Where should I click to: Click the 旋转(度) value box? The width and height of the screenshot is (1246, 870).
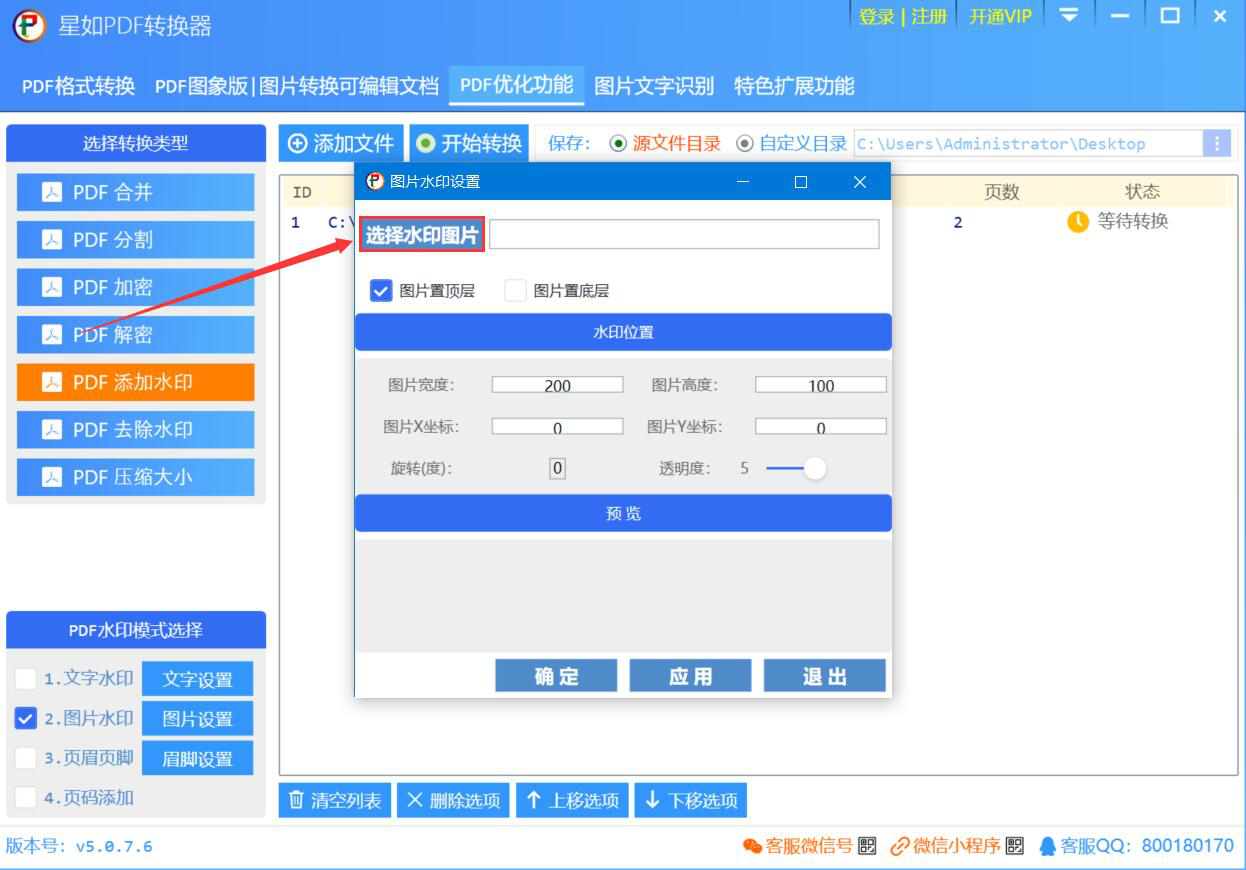558,468
